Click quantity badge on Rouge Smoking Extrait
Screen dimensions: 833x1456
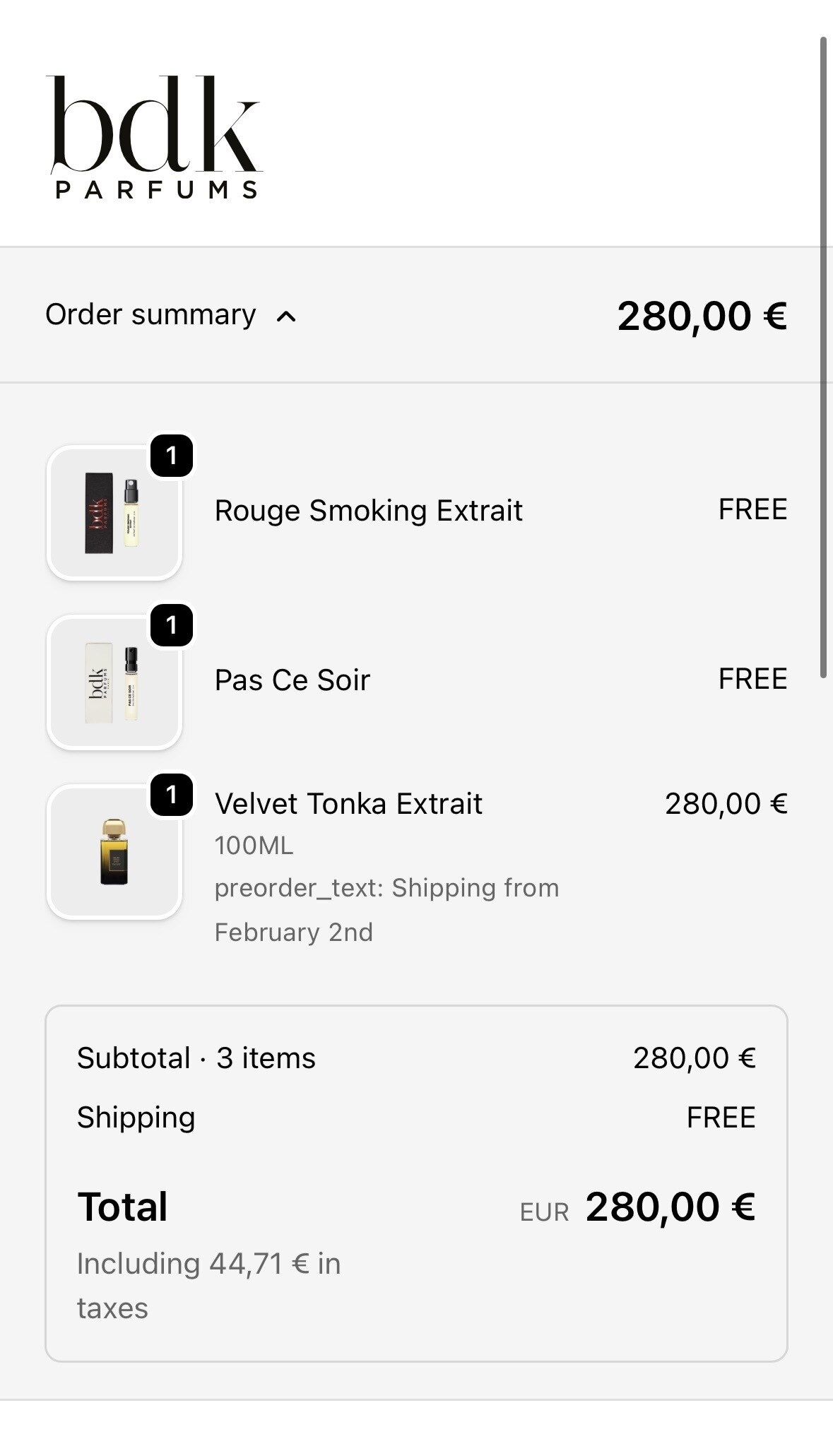tap(172, 456)
